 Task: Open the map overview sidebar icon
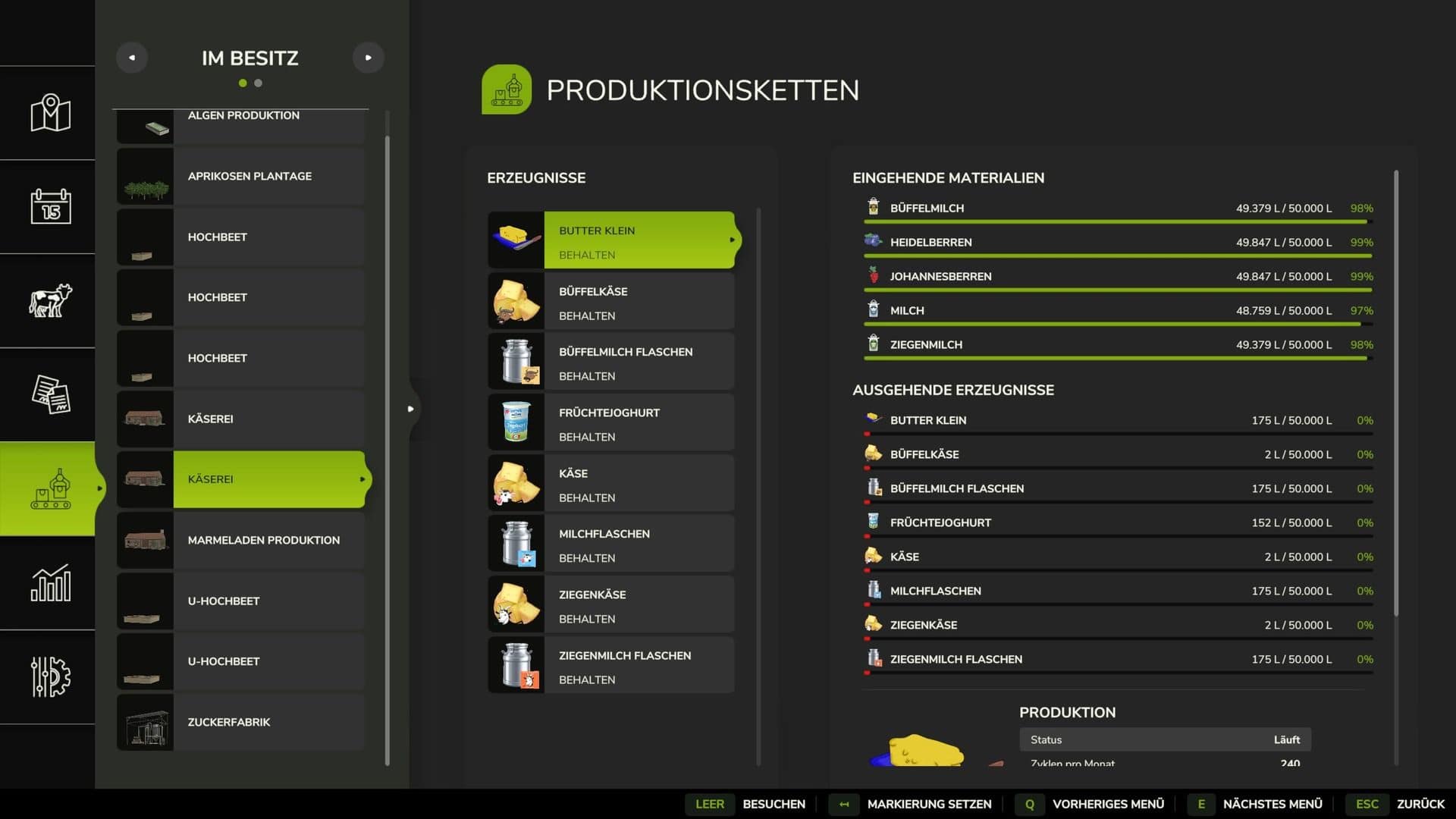point(50,113)
